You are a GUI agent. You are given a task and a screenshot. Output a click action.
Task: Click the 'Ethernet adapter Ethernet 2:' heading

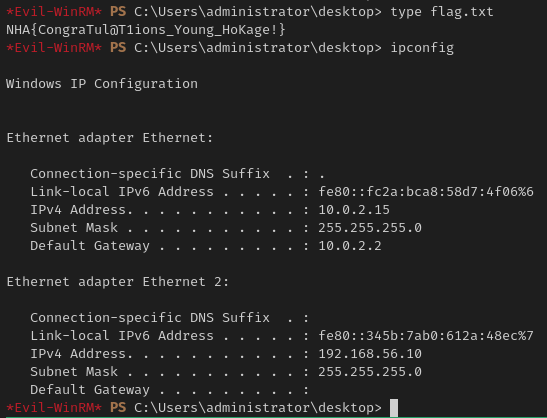118,282
